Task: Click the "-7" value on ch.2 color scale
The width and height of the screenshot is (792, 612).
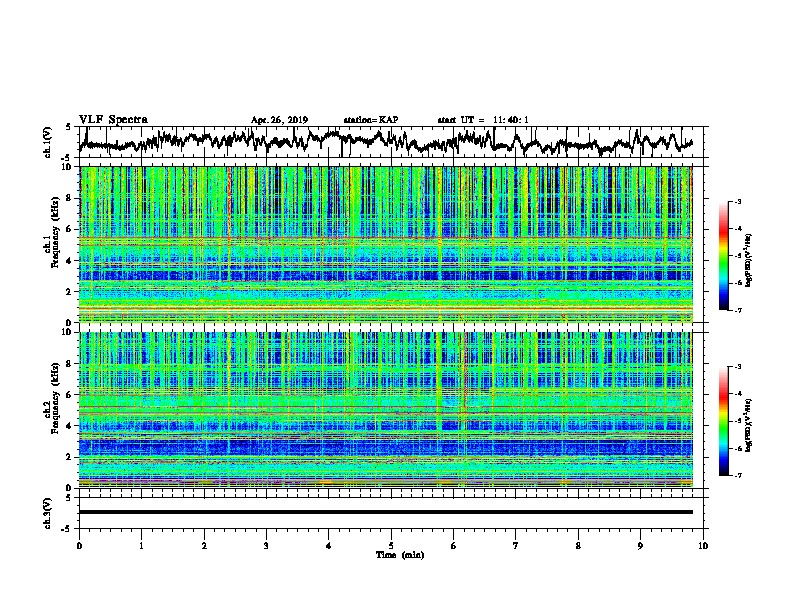Action: coord(737,476)
